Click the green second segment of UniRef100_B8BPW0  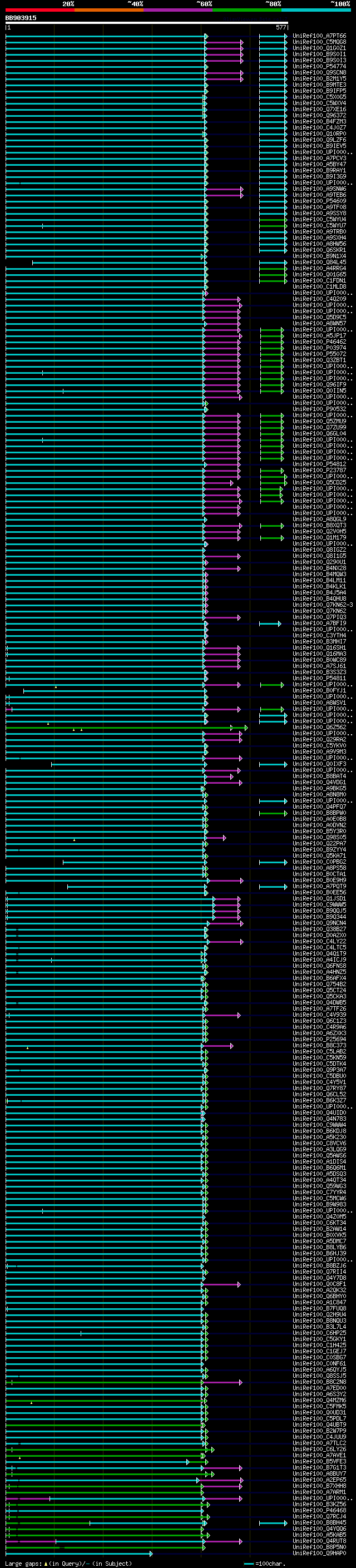click(x=273, y=813)
